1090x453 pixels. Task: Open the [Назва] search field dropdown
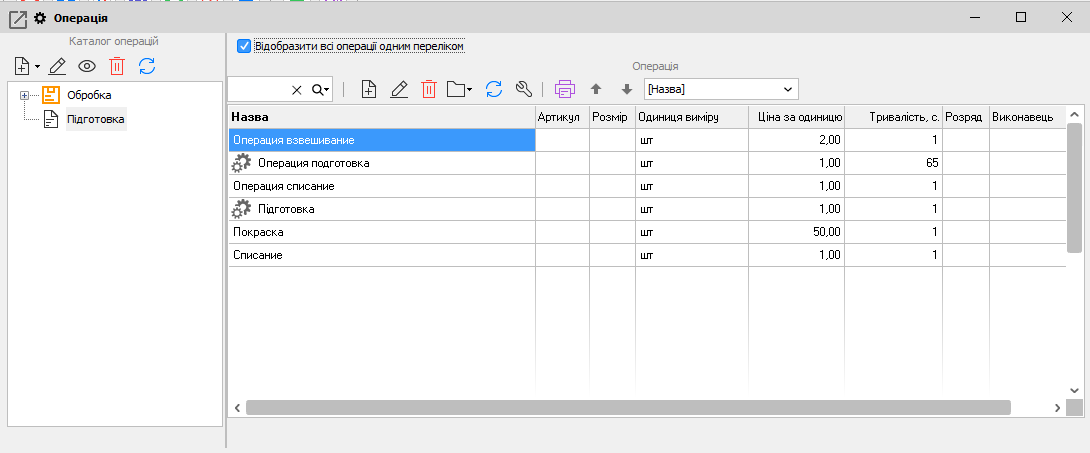(788, 89)
